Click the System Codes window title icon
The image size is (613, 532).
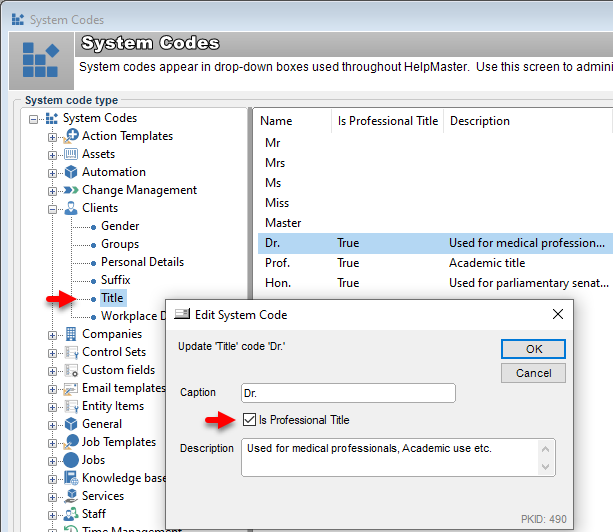pyautogui.click(x=18, y=19)
